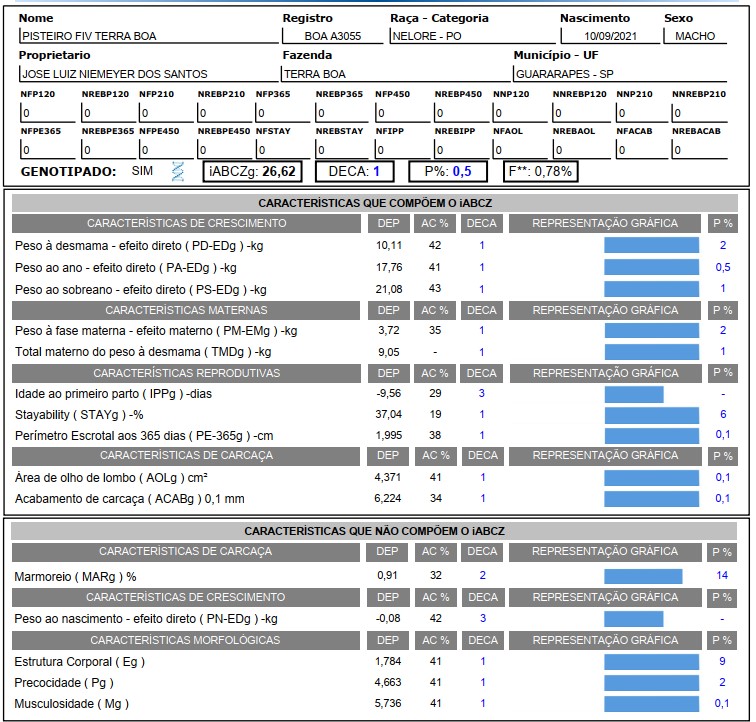This screenshot has height=722, width=756.
Task: Click the SIM value next to GENOTIPADO
Action: pos(142,171)
